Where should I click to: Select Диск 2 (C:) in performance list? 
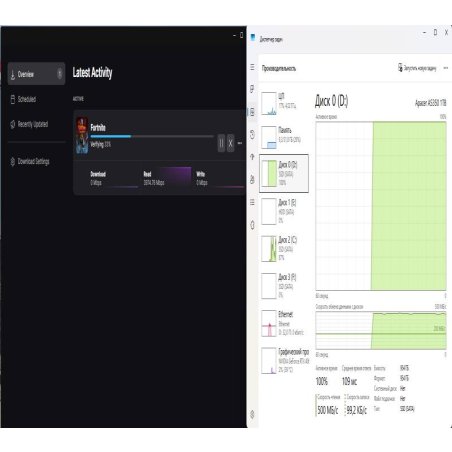[x=284, y=249]
